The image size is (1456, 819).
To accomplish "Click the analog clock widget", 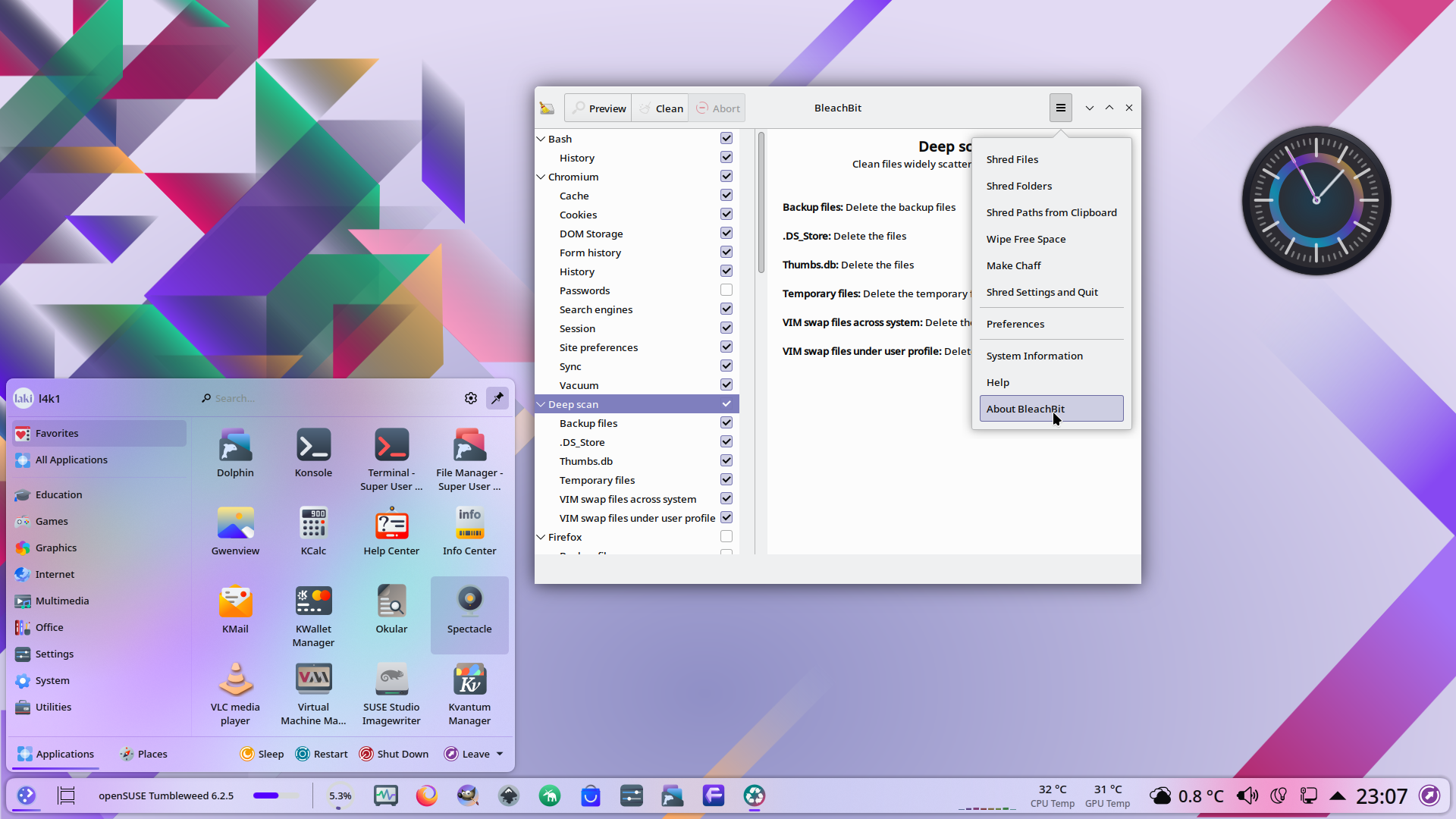I will click(x=1316, y=200).
